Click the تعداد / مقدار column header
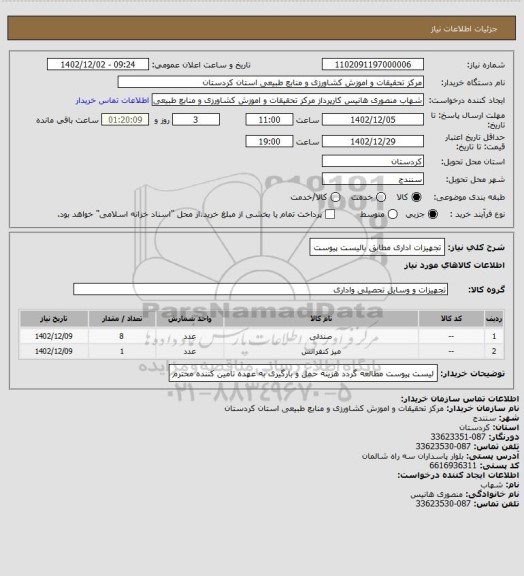Viewport: 524px width, 576px height. pyautogui.click(x=122, y=319)
